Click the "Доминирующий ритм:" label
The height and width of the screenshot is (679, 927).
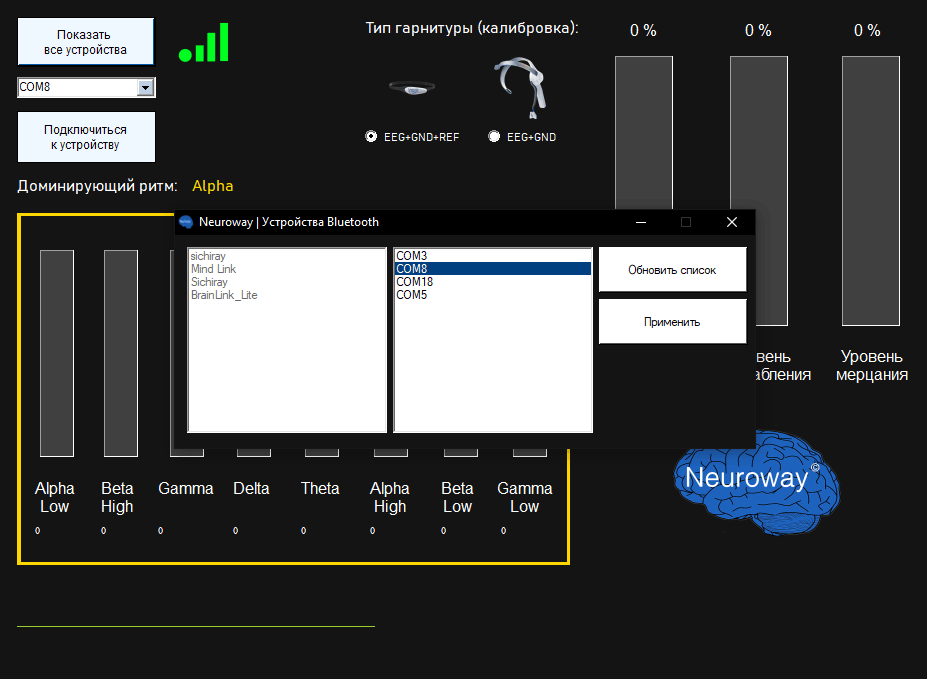click(x=98, y=186)
